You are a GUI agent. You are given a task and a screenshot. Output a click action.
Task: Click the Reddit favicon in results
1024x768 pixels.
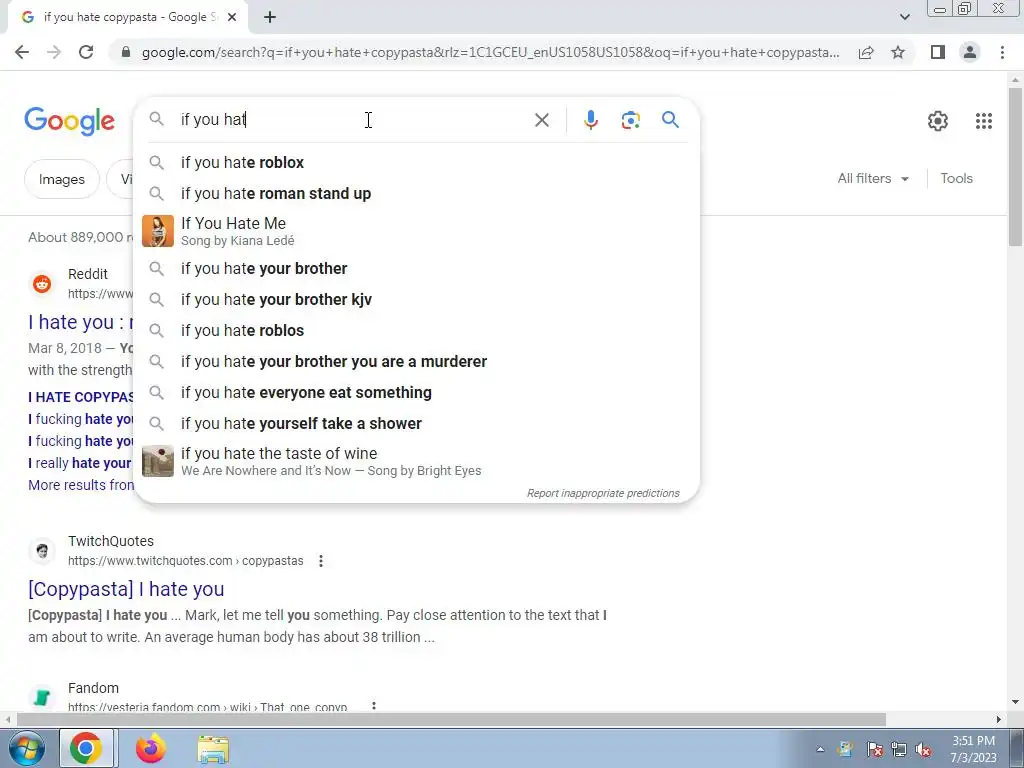click(x=42, y=284)
